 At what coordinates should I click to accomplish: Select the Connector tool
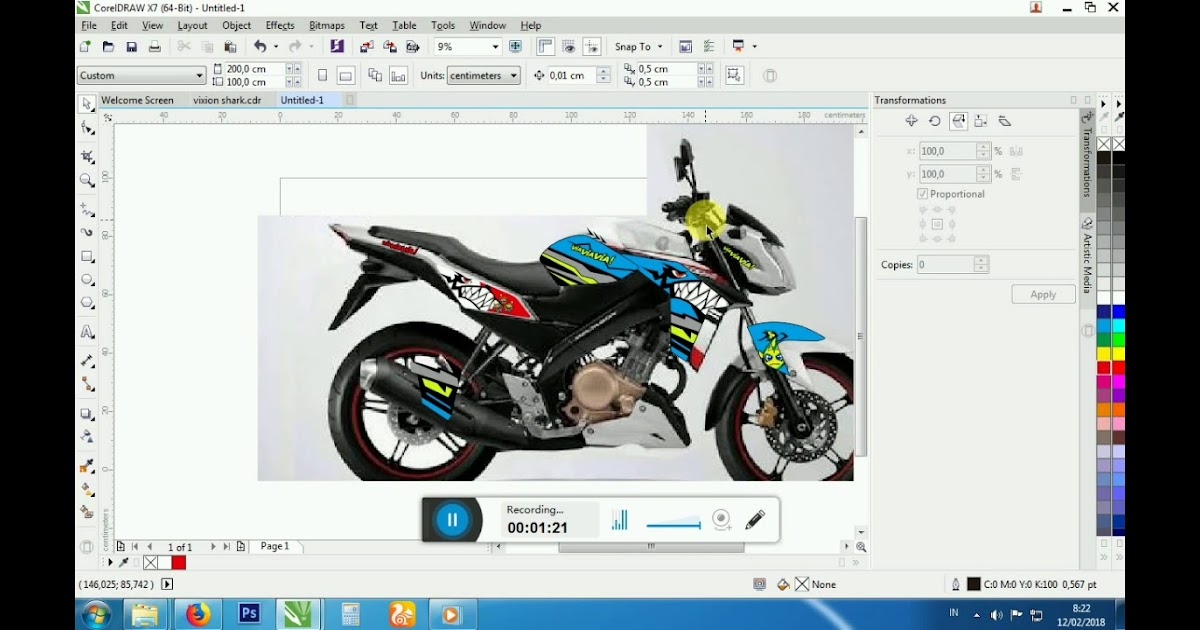coord(87,384)
